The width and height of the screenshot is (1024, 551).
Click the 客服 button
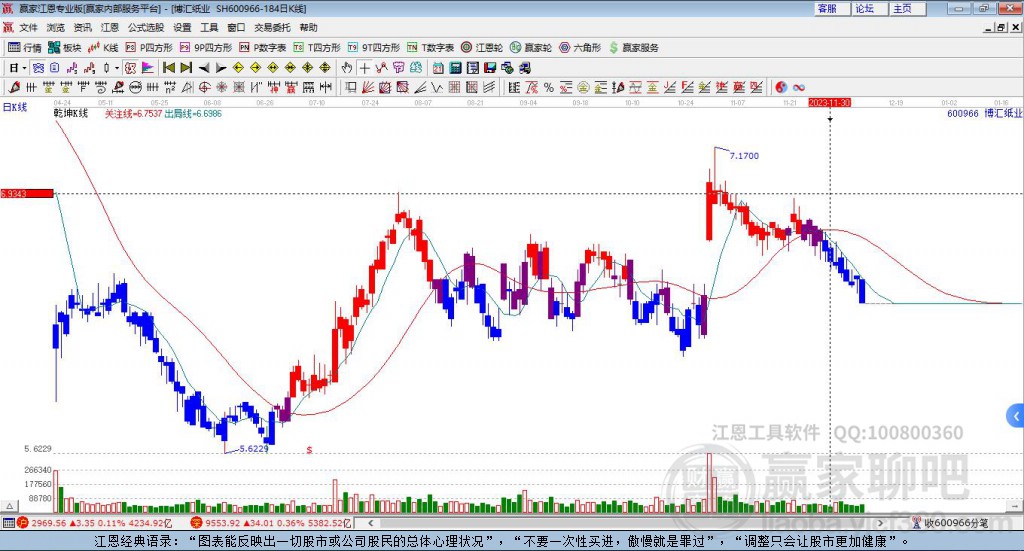point(831,8)
